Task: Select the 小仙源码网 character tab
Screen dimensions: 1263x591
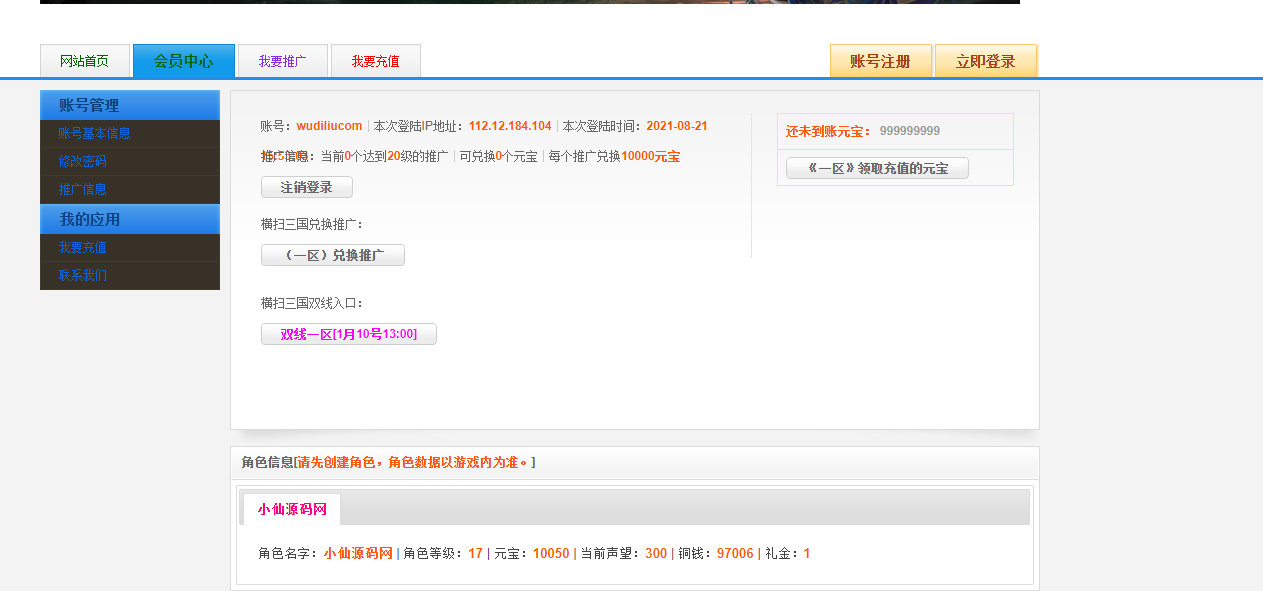Action: 292,509
